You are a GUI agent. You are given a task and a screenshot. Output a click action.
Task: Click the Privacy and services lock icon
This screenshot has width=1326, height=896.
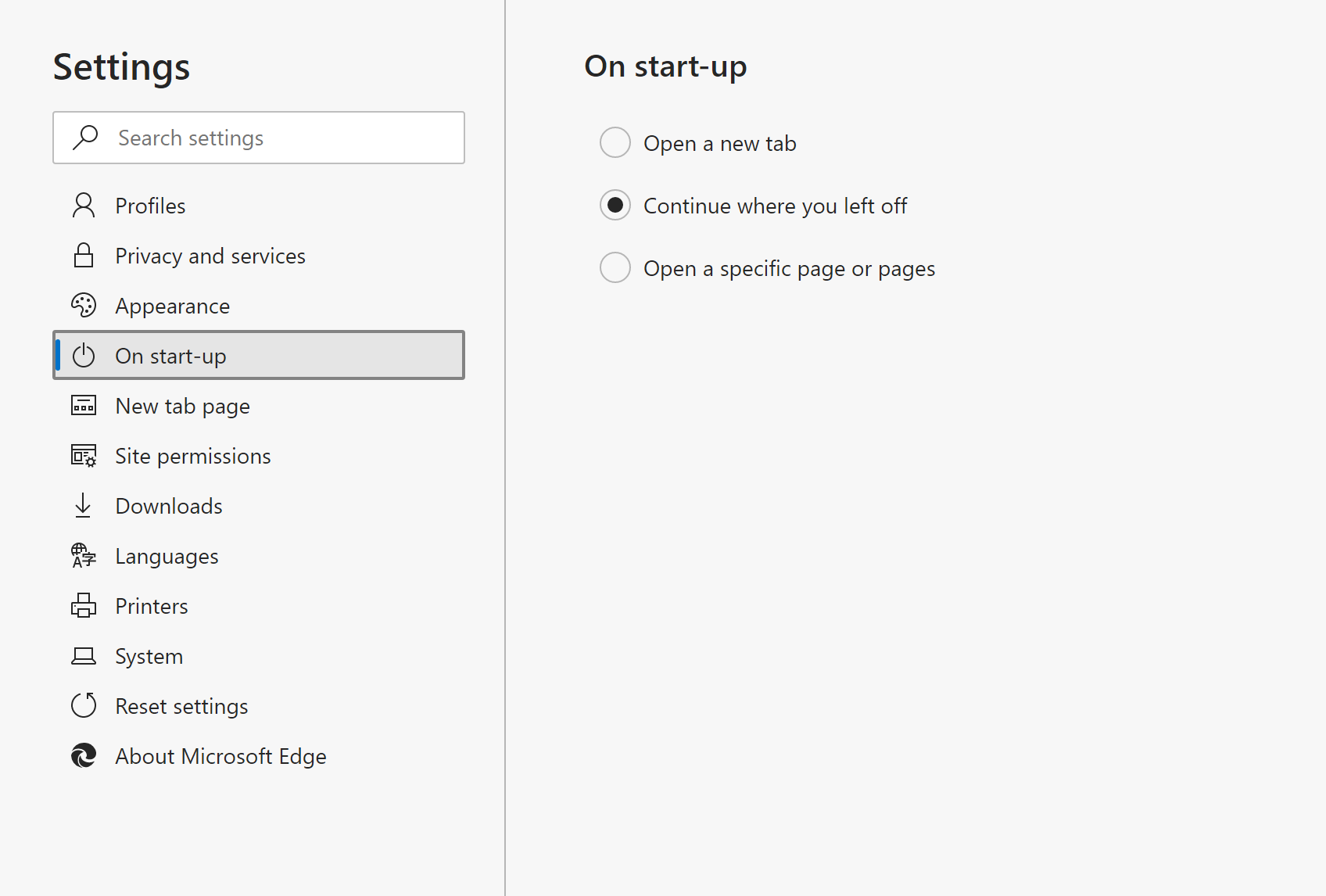(x=83, y=255)
